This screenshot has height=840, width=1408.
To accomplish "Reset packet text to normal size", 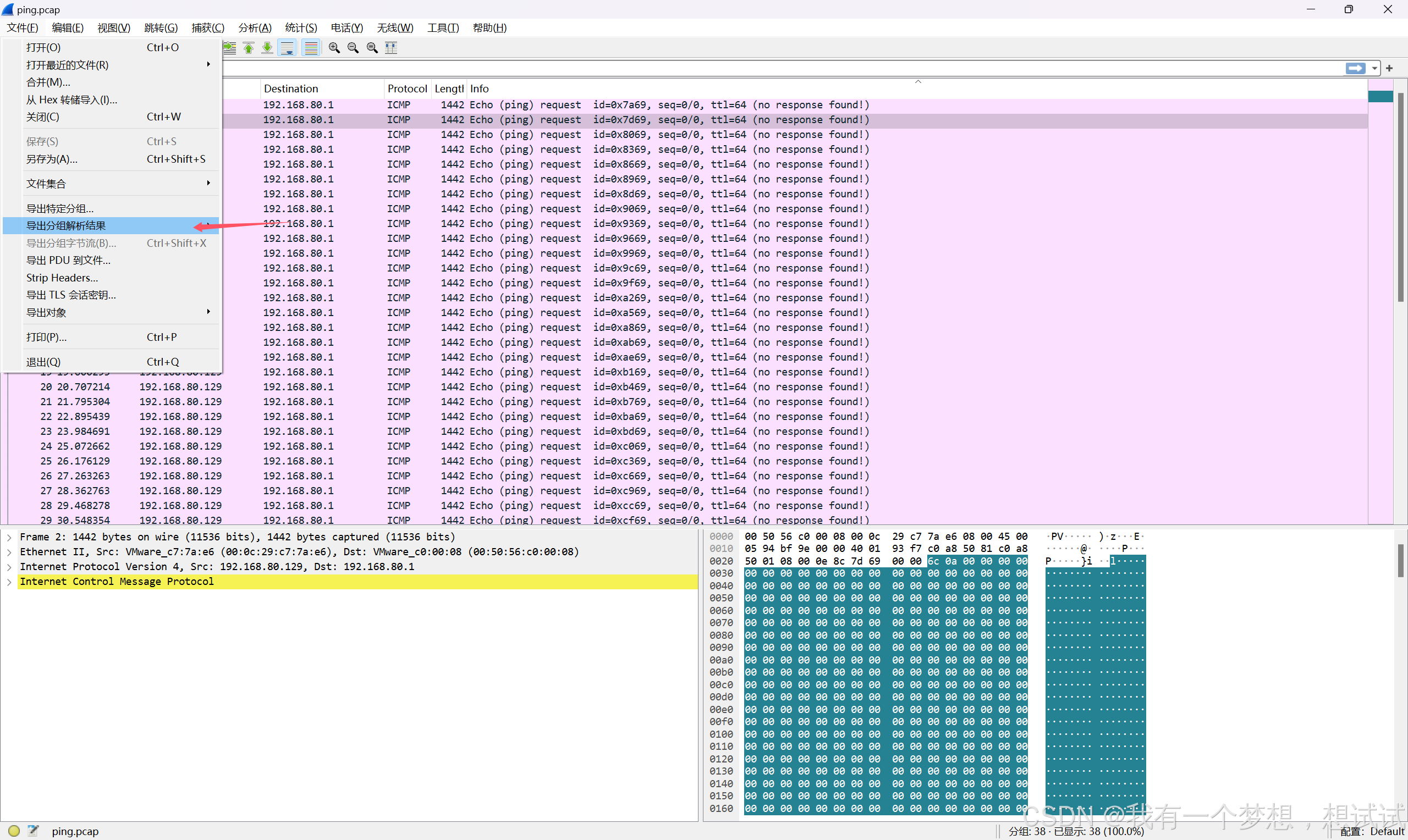I will pos(372,48).
